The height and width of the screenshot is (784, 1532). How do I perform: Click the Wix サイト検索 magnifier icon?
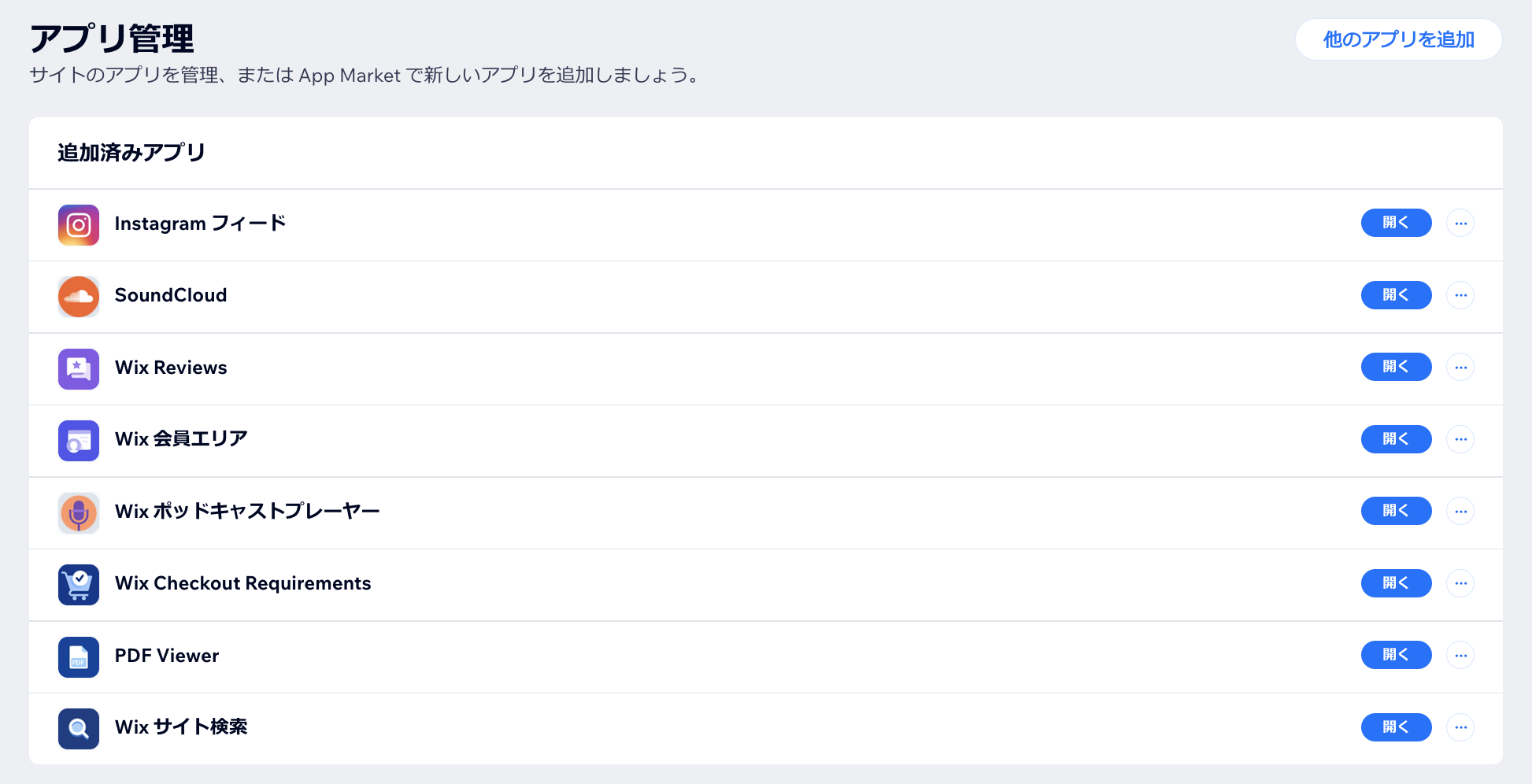click(78, 729)
